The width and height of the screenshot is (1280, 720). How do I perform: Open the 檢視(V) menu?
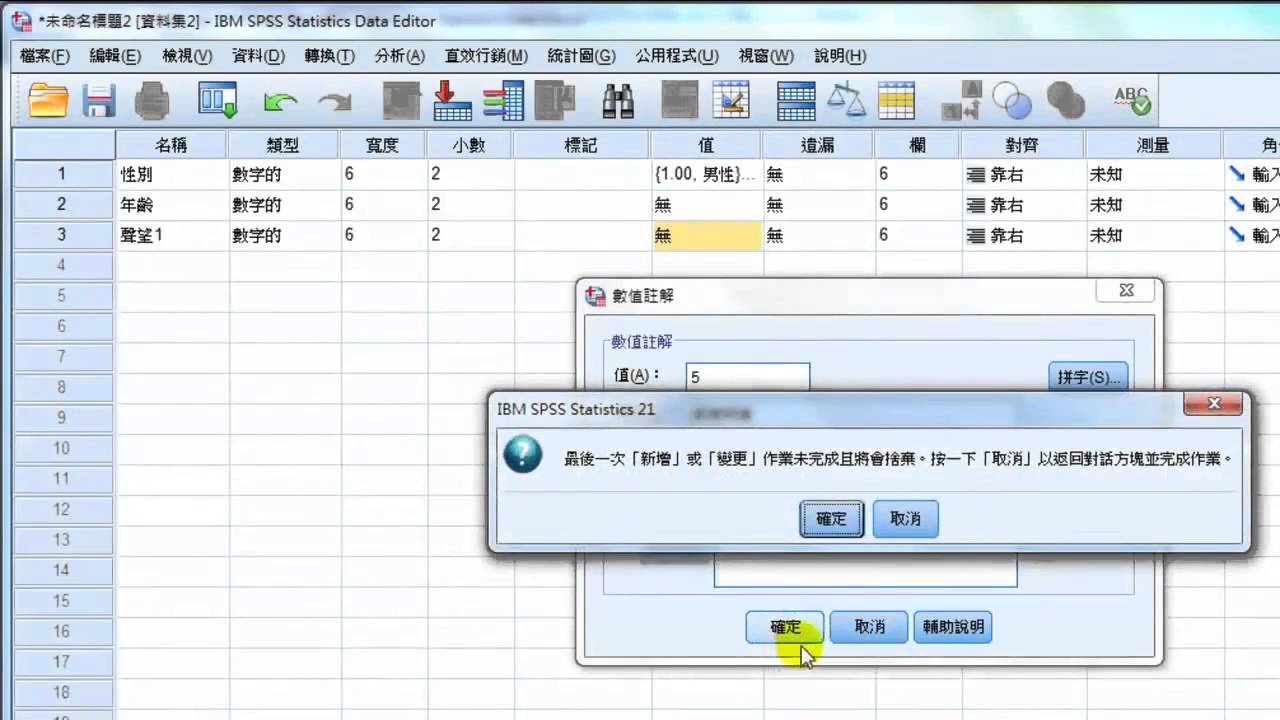pyautogui.click(x=188, y=56)
